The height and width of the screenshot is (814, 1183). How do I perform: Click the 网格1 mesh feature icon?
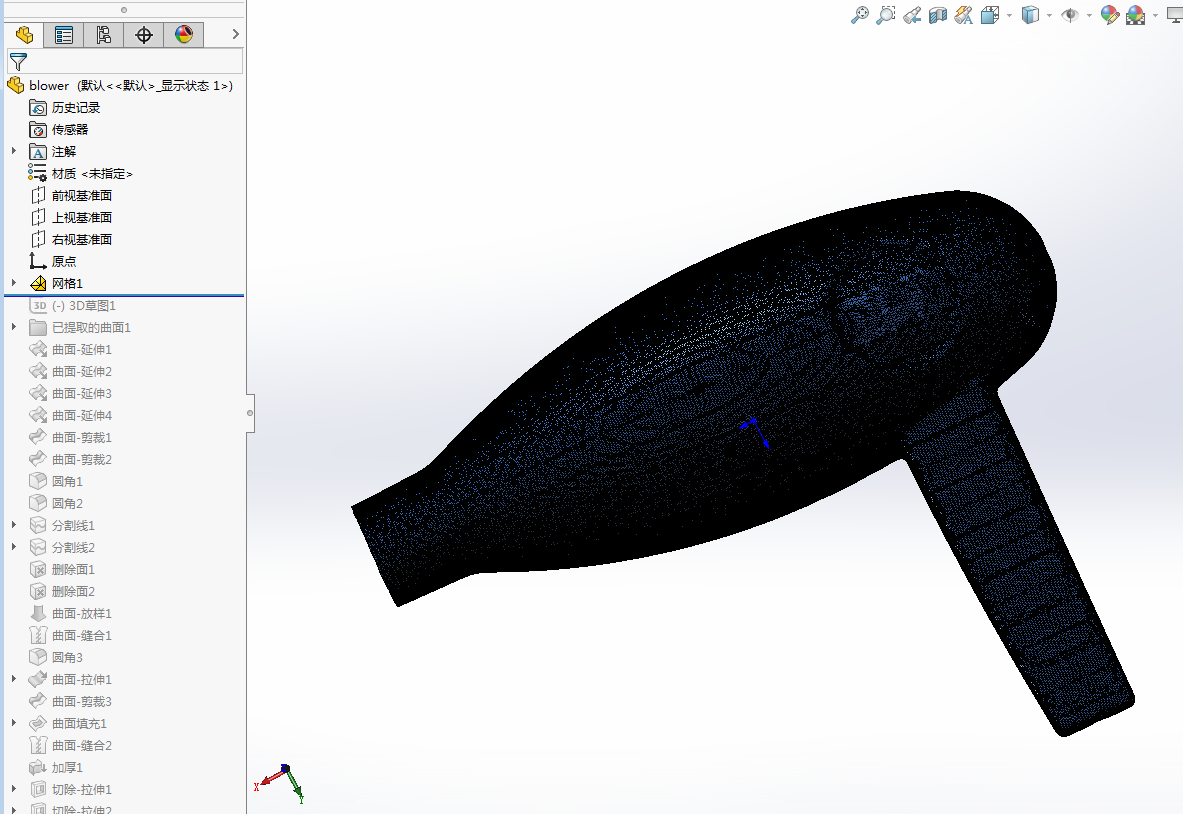point(38,284)
